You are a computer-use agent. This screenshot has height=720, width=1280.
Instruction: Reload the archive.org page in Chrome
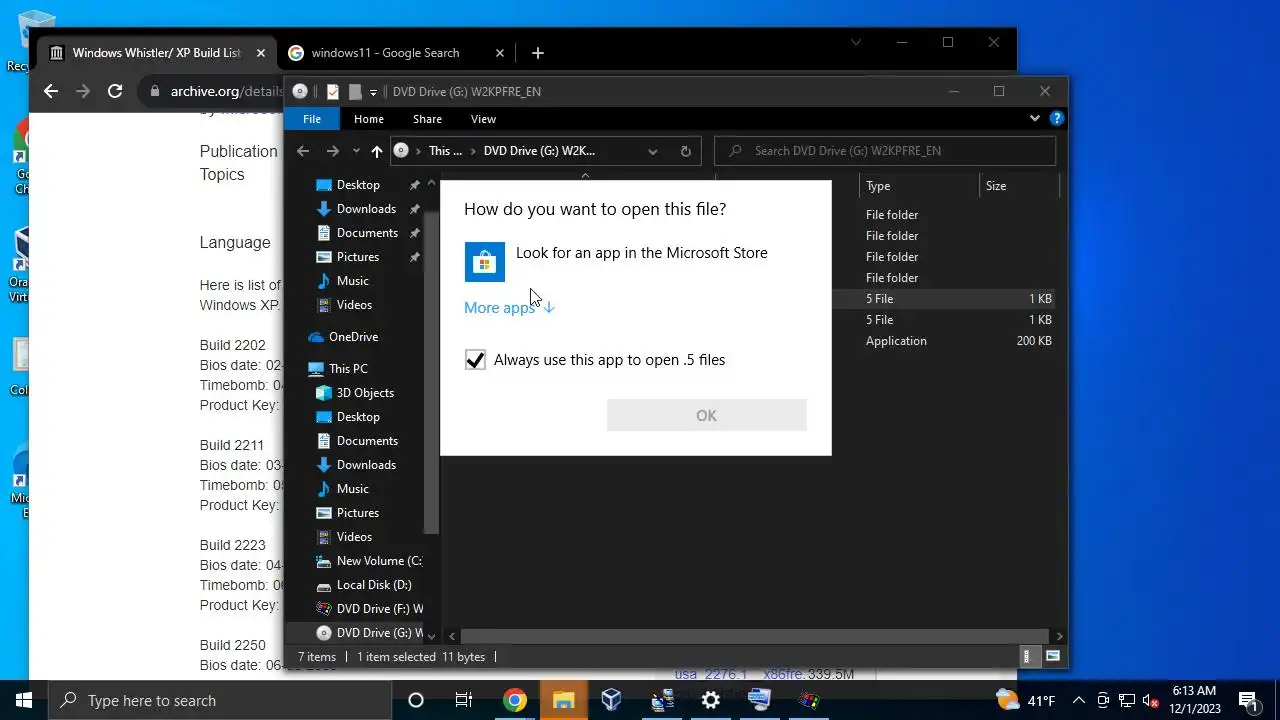115,91
